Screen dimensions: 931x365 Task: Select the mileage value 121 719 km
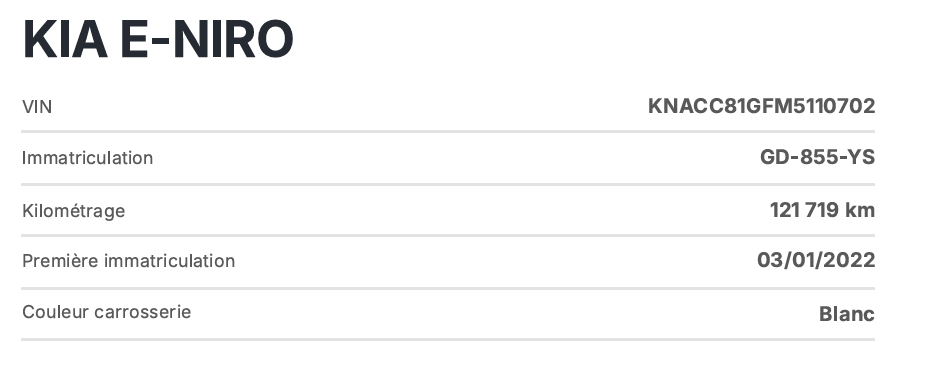[822, 210]
